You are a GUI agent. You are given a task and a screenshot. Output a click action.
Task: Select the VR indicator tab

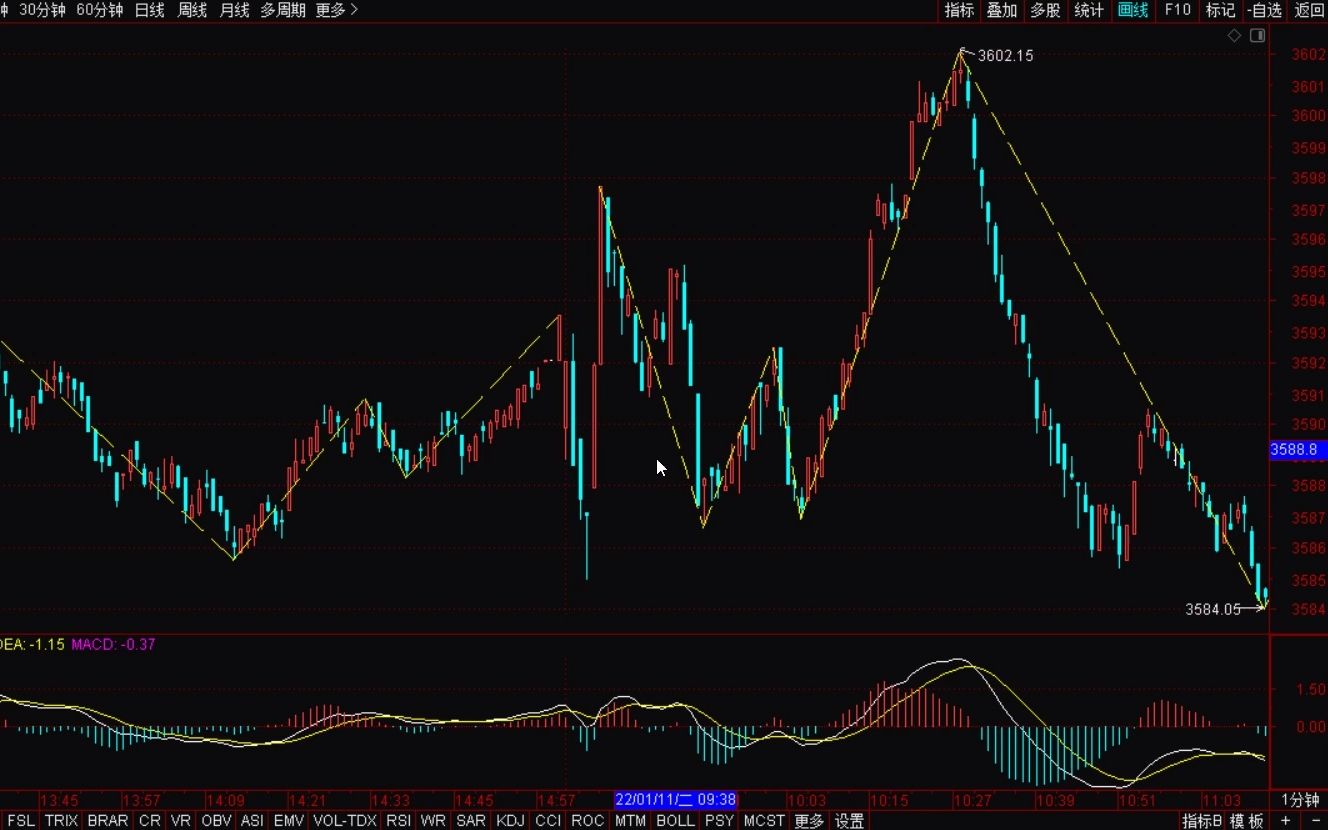click(181, 821)
